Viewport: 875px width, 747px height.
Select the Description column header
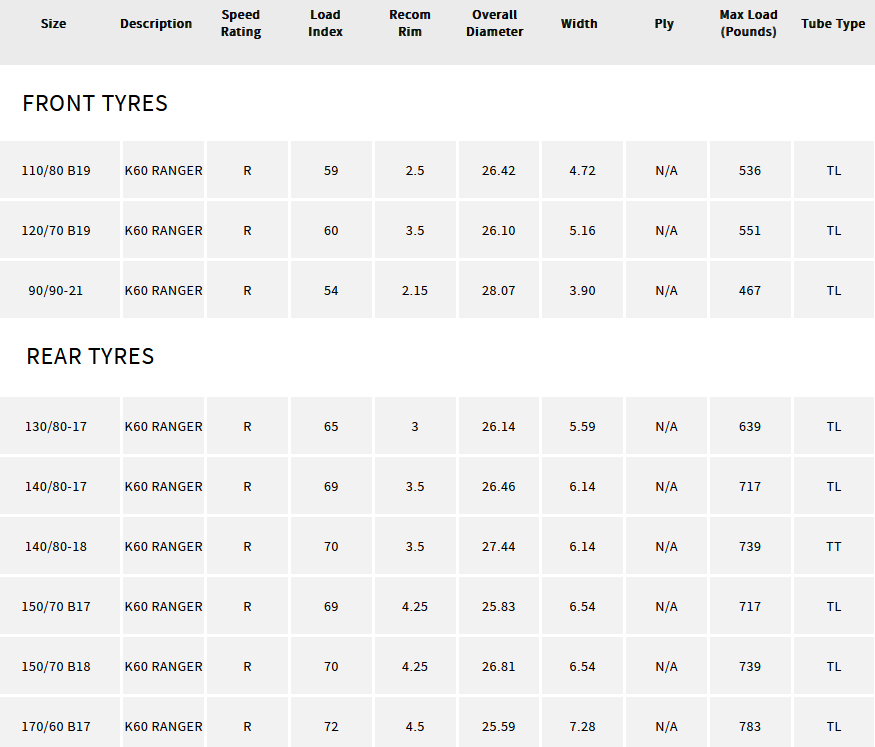[x=156, y=23]
